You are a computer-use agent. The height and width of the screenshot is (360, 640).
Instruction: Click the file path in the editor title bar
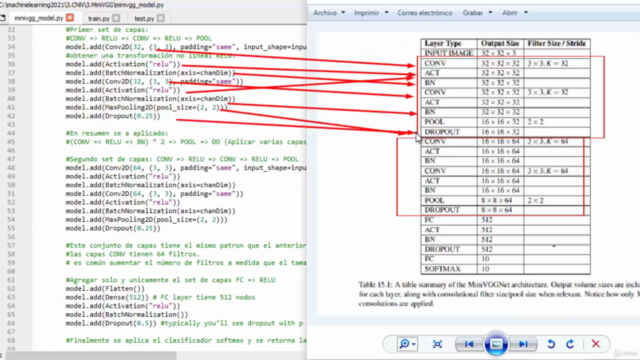(82, 5)
